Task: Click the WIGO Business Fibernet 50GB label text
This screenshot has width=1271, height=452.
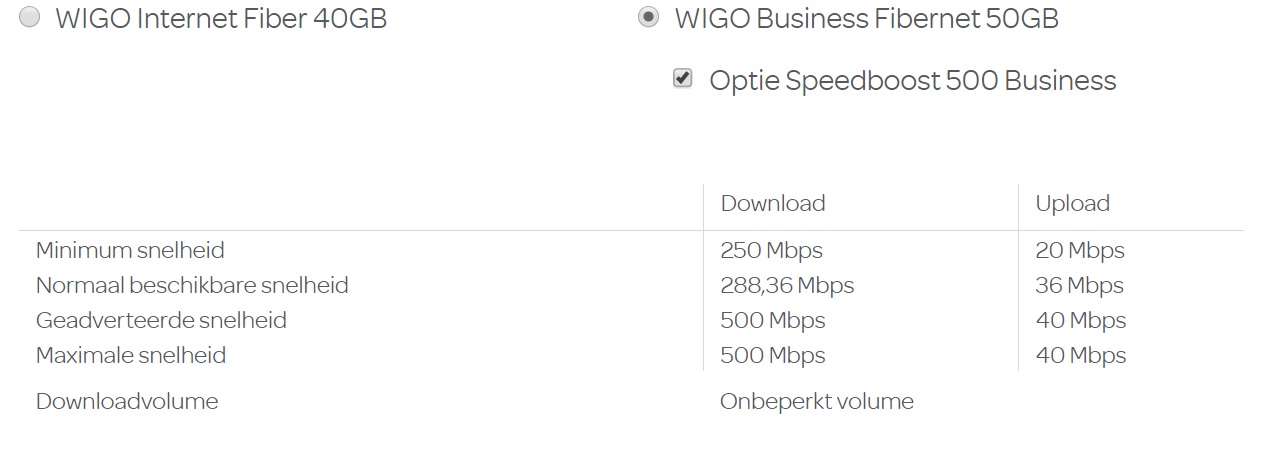Action: click(x=866, y=18)
